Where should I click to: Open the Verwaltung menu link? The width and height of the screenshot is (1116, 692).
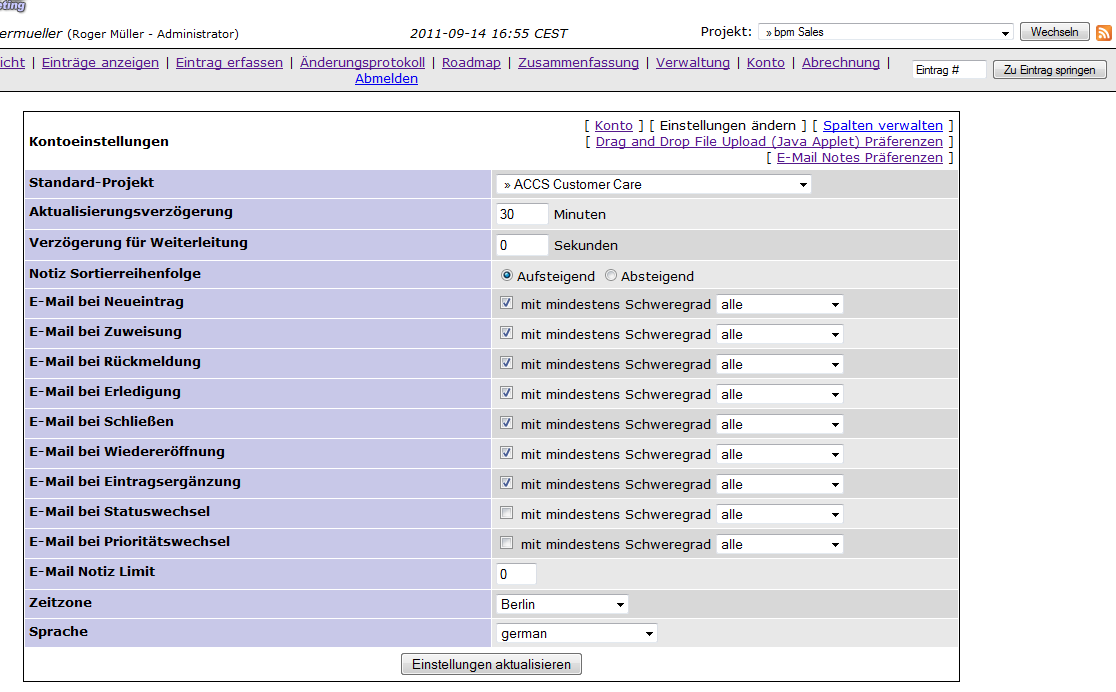coord(693,63)
